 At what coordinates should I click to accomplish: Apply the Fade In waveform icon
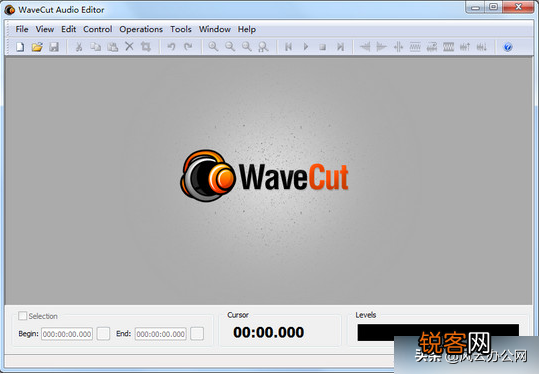pos(365,46)
